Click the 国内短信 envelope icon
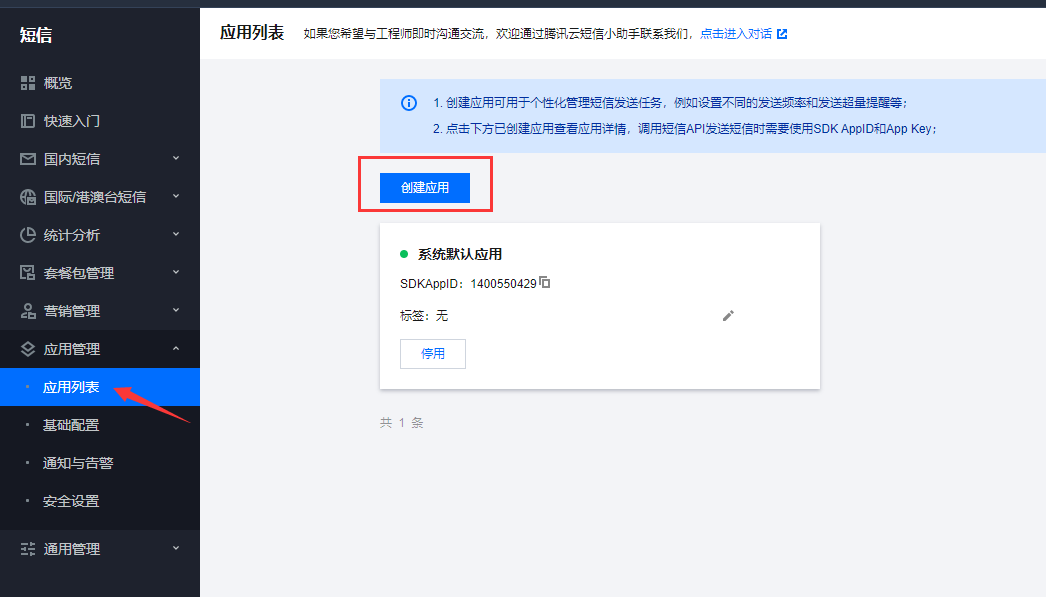 click(27, 159)
